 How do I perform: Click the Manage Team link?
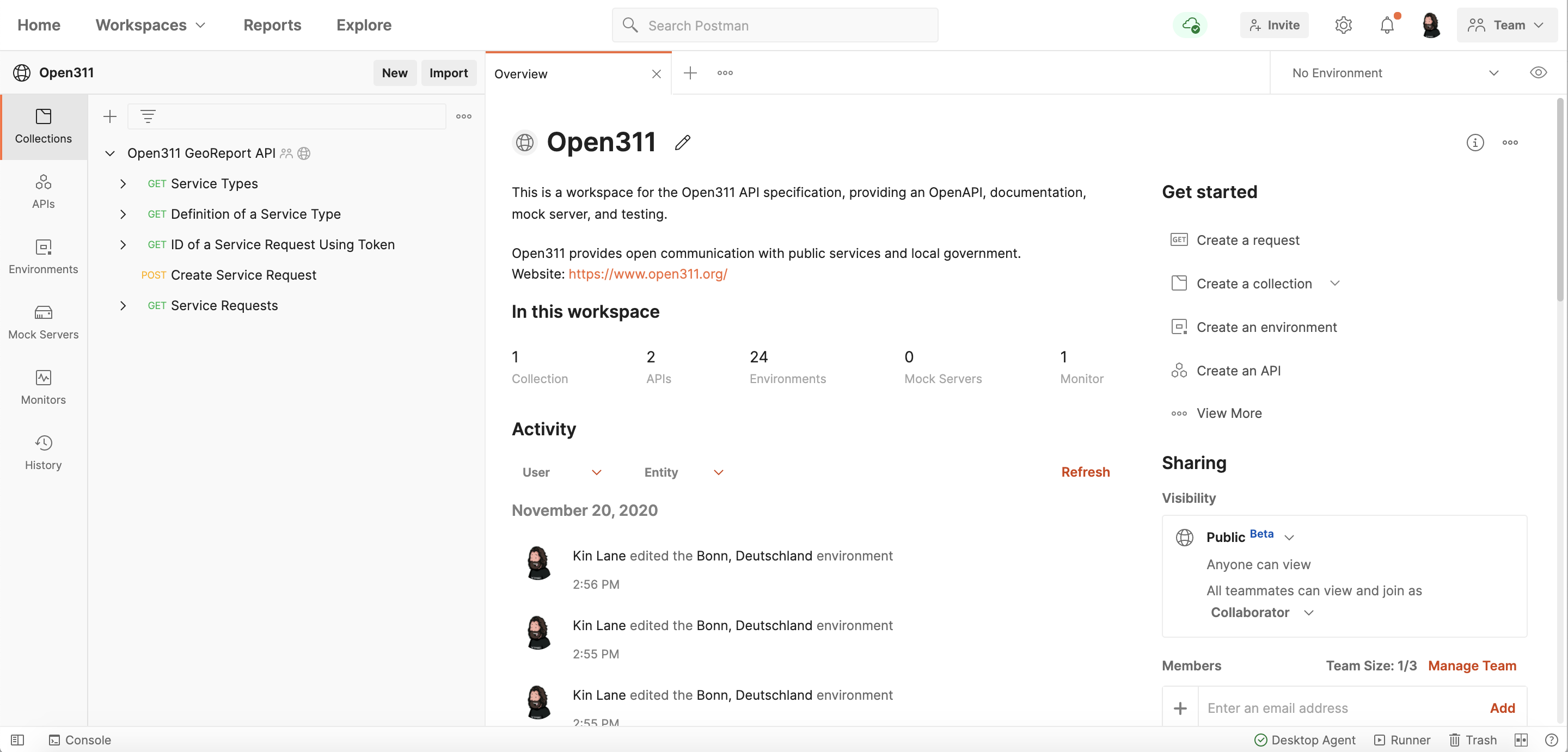tap(1472, 665)
